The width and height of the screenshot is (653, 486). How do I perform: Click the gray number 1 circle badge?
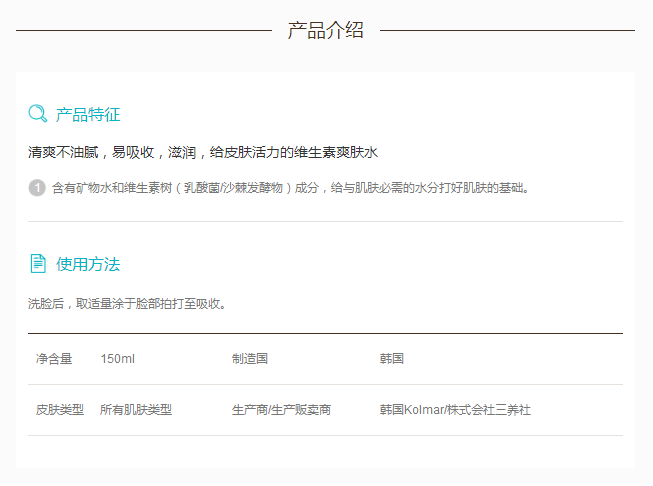(x=37, y=187)
